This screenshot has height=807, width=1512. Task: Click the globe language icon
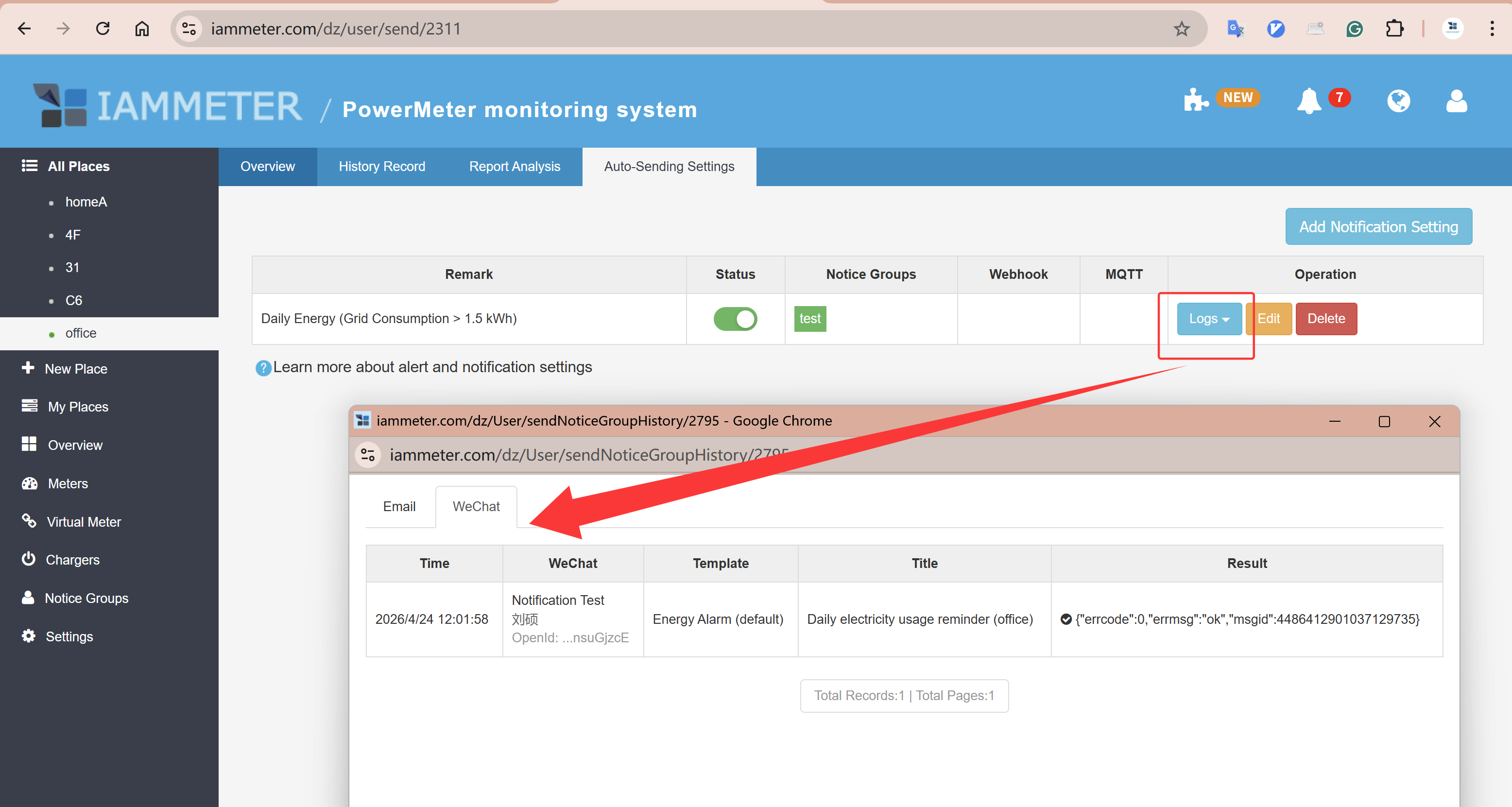pyautogui.click(x=1399, y=101)
